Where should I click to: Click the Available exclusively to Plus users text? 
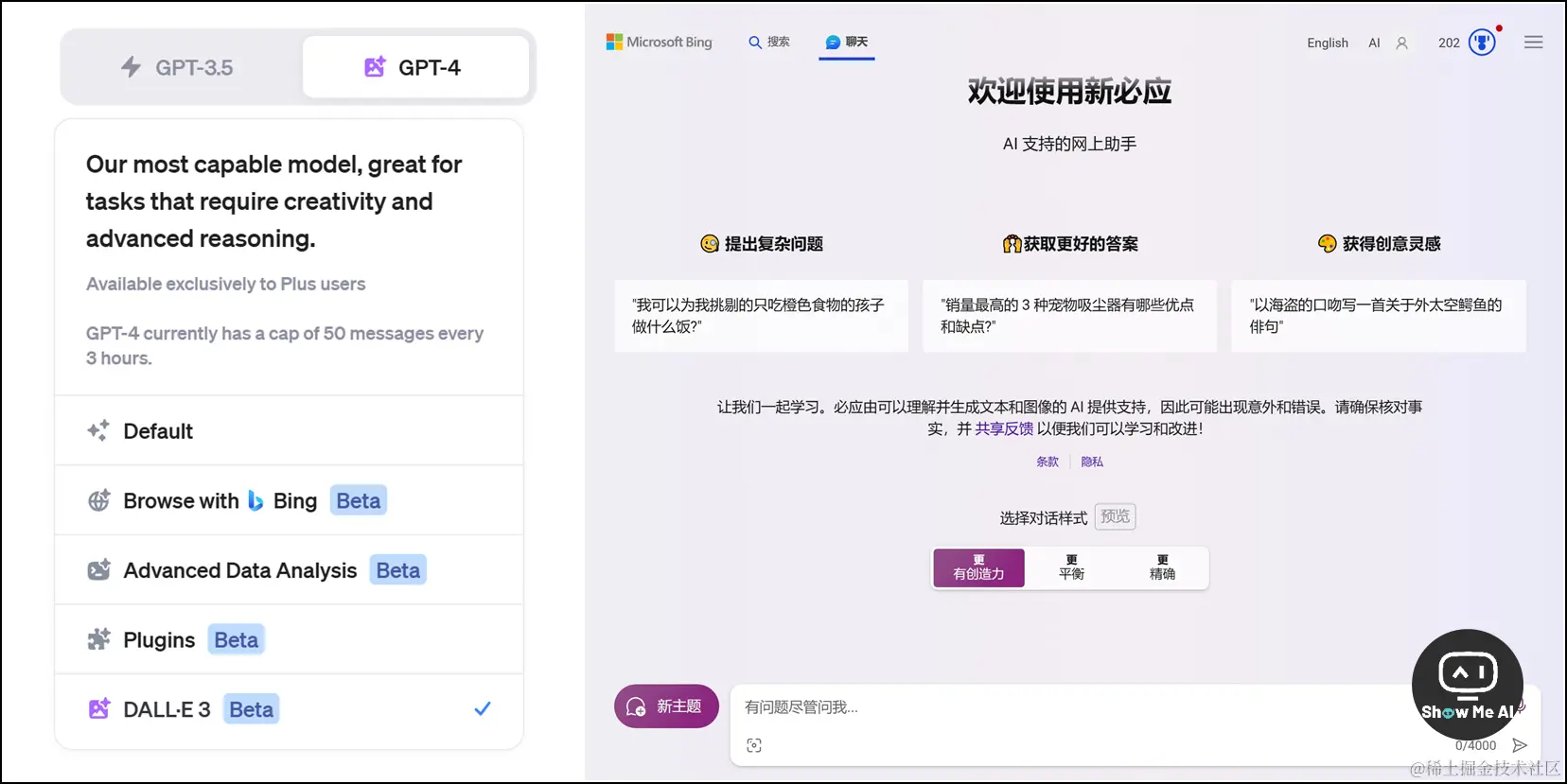[225, 284]
